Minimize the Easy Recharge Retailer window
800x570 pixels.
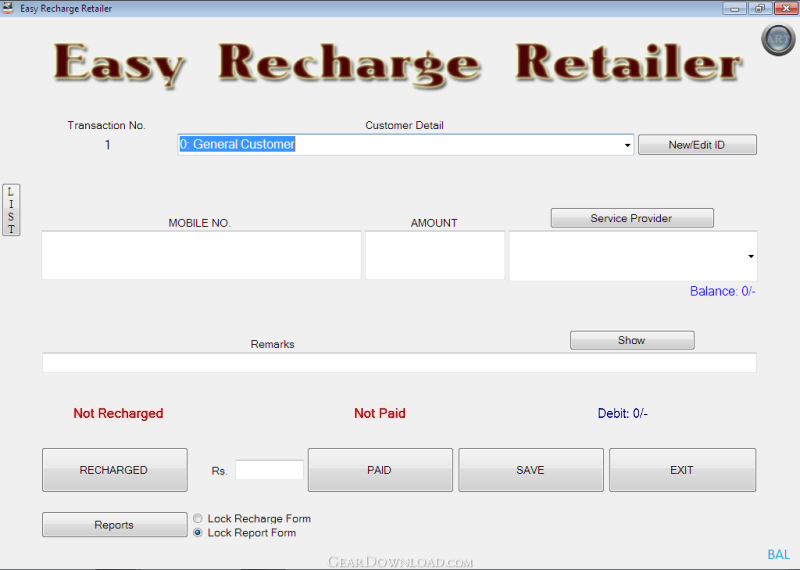(x=735, y=9)
